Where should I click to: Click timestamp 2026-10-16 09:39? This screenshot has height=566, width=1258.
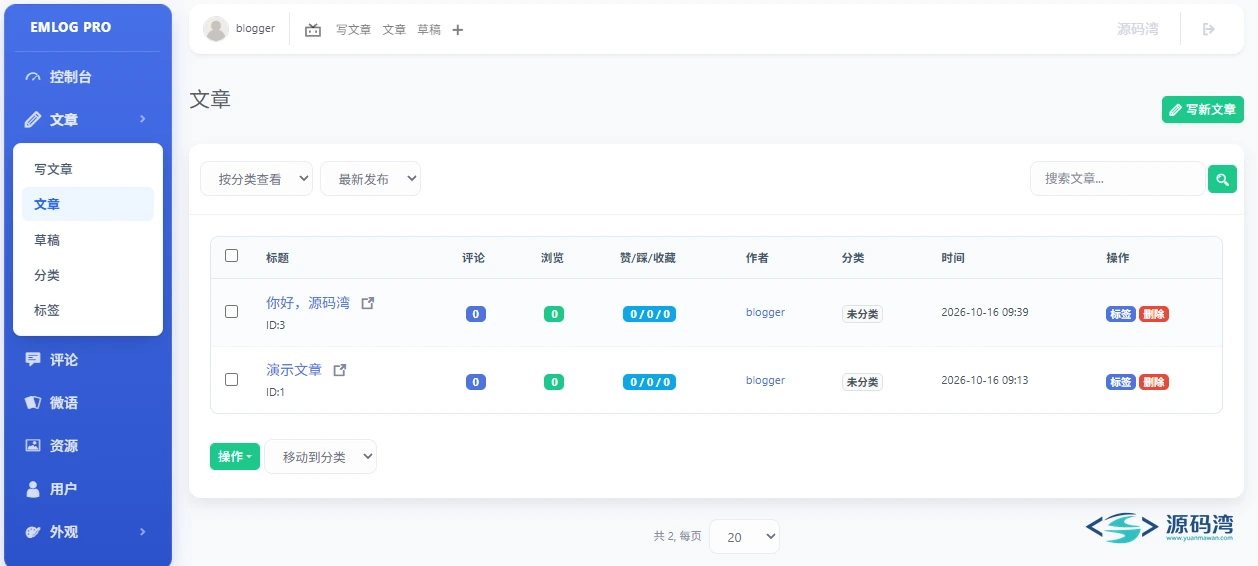point(985,312)
